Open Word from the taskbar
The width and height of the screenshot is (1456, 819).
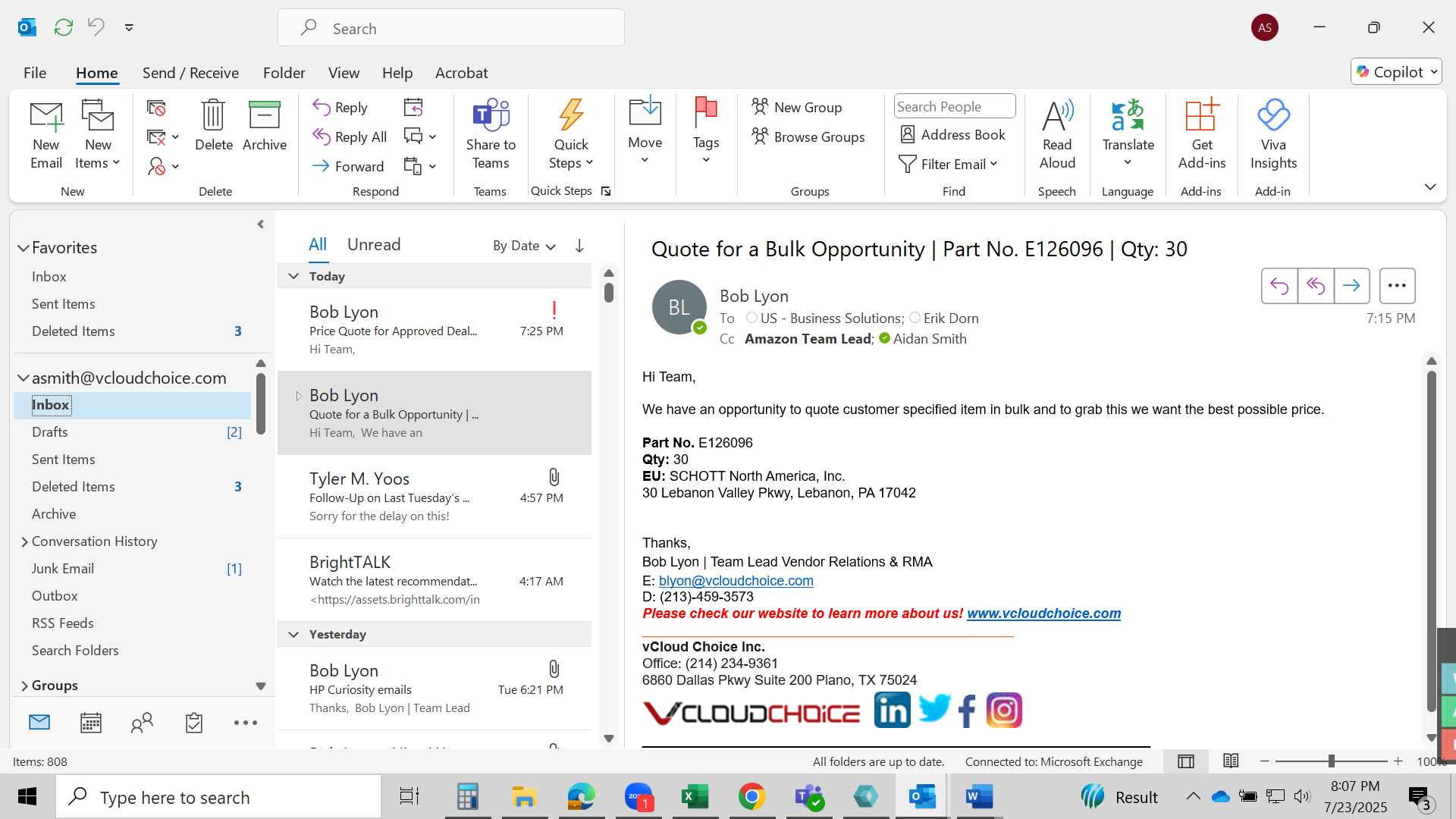click(979, 797)
